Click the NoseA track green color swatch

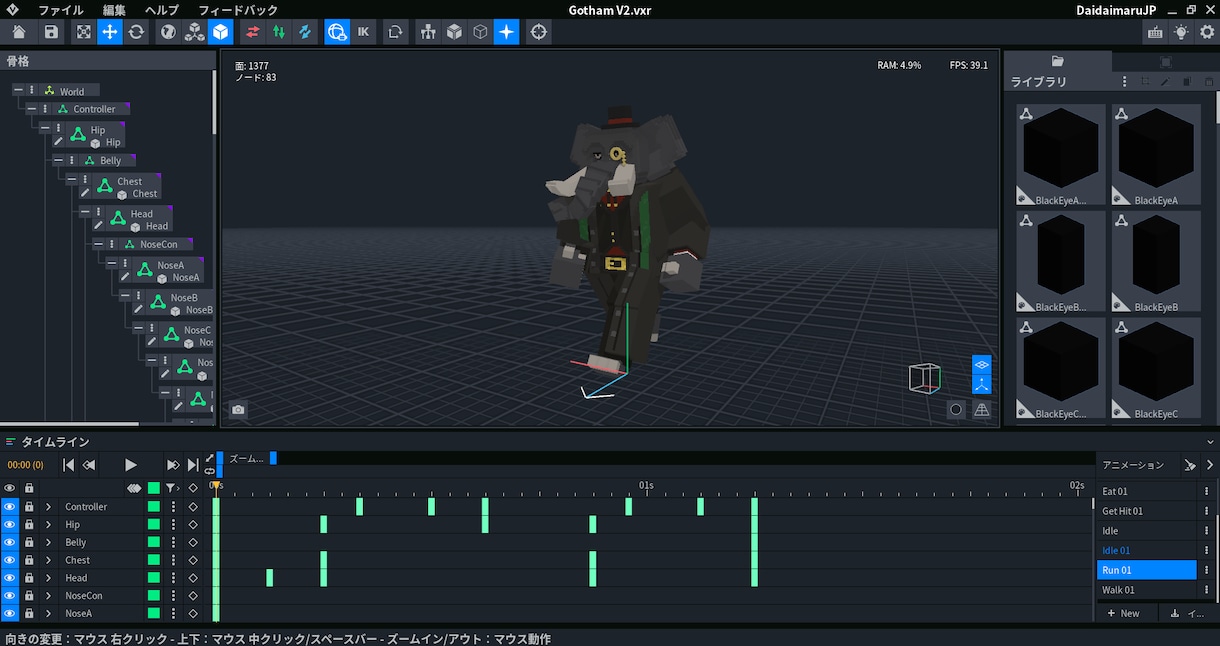coord(154,614)
